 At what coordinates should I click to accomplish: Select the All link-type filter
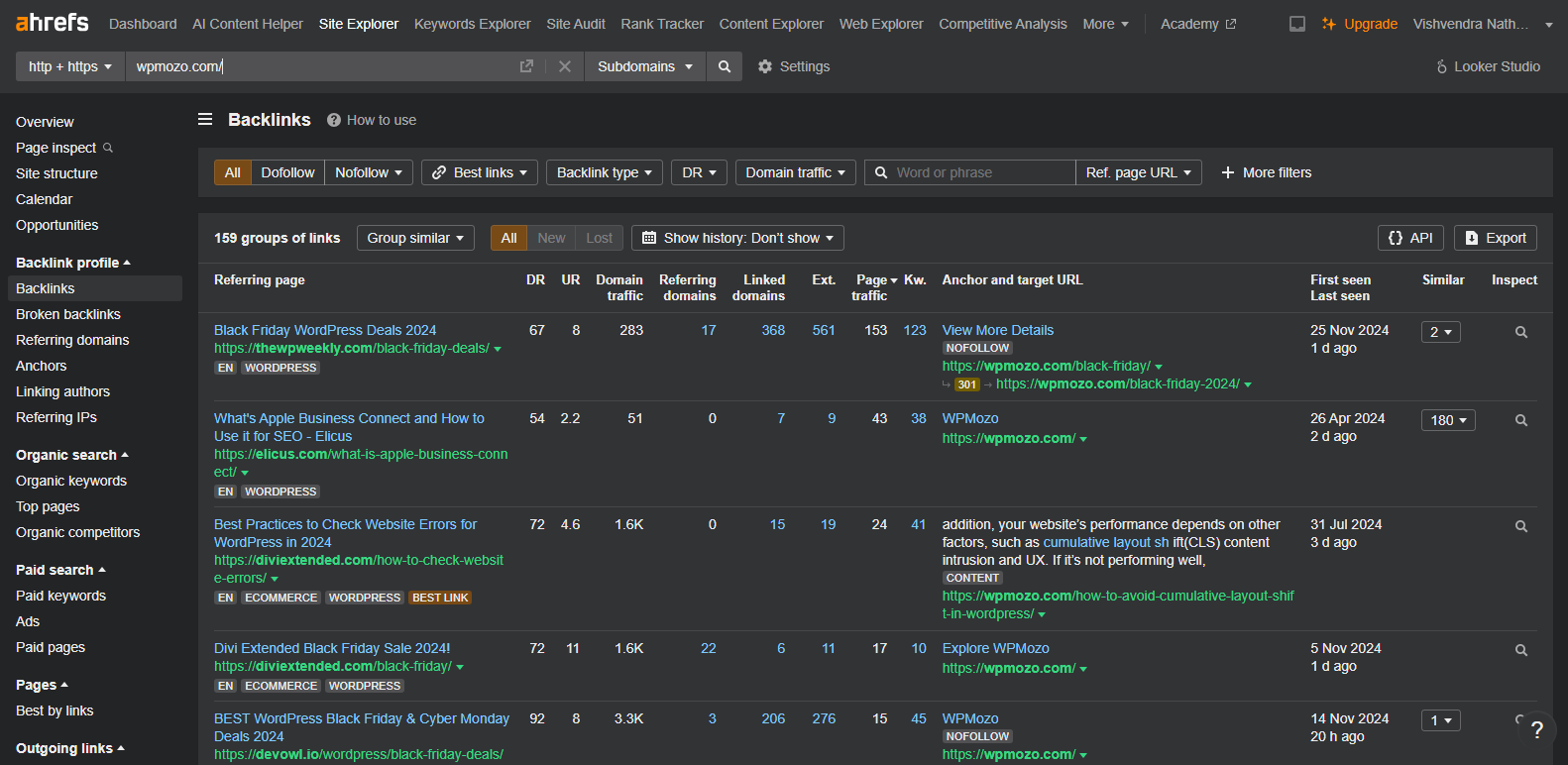tap(233, 172)
